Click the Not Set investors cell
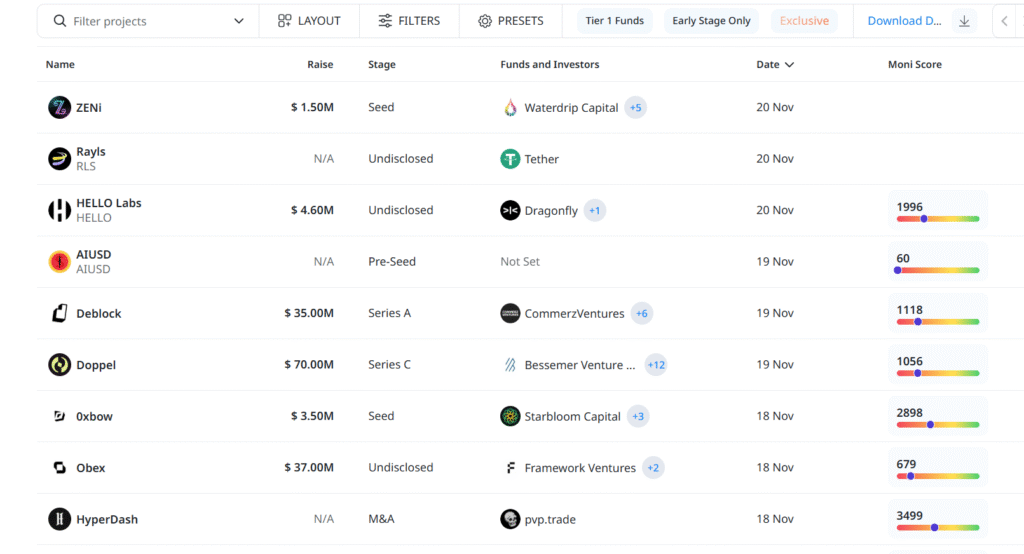Screen dimensions: 1024x554 pos(520,262)
